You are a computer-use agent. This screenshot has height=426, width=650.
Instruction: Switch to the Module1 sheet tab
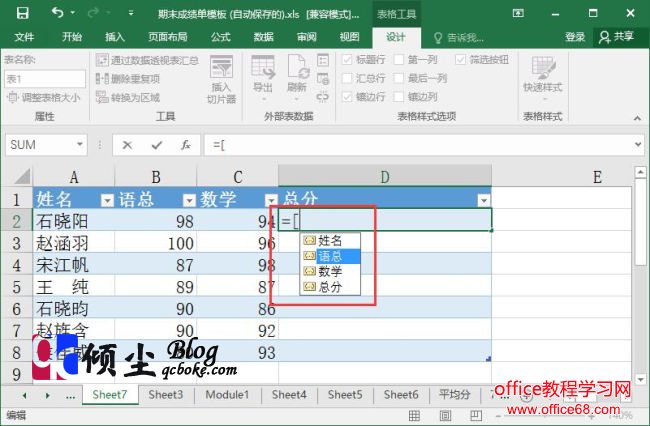click(x=227, y=395)
